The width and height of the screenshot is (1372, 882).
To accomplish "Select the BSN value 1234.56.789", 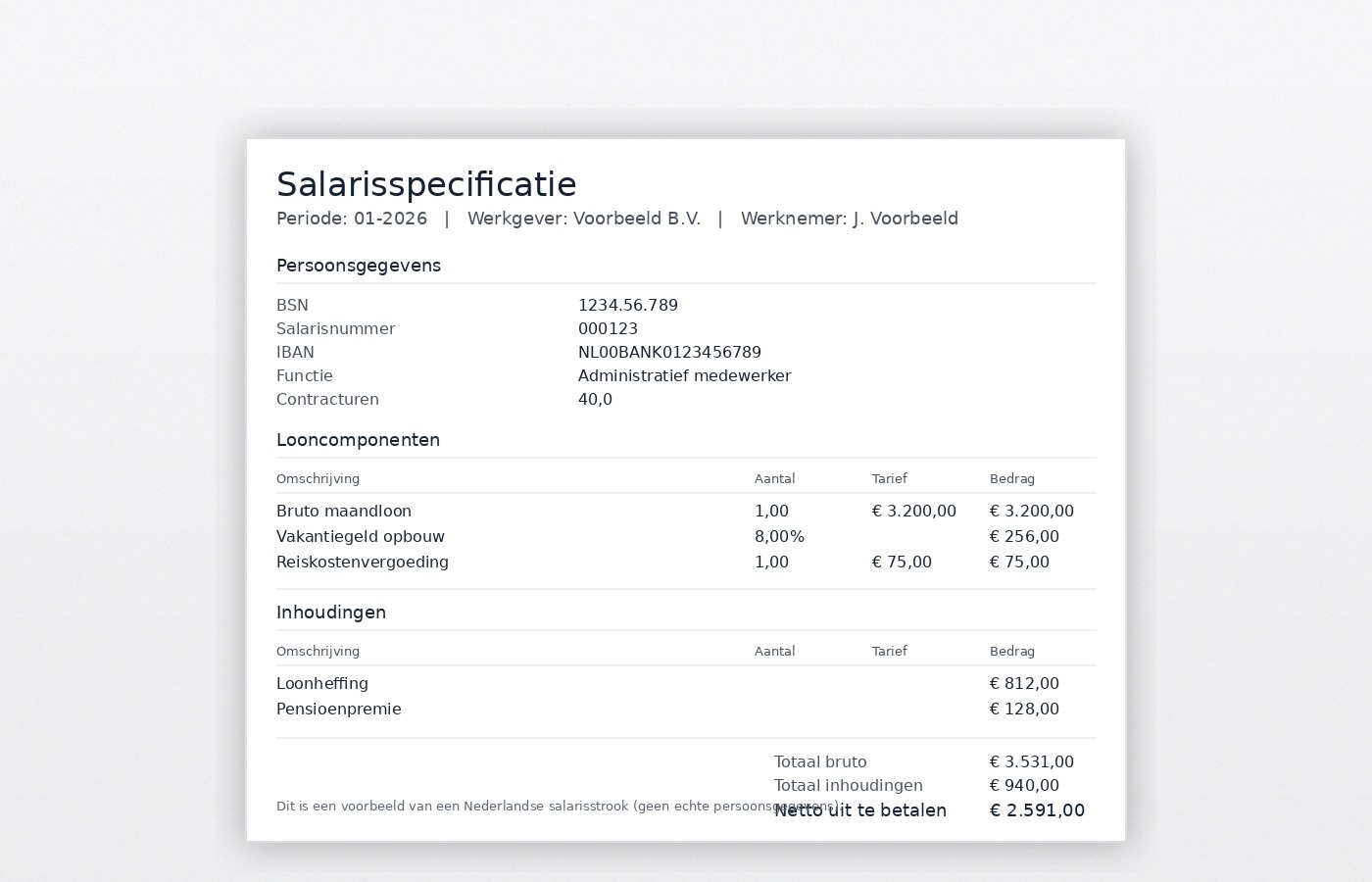I will 628,305.
